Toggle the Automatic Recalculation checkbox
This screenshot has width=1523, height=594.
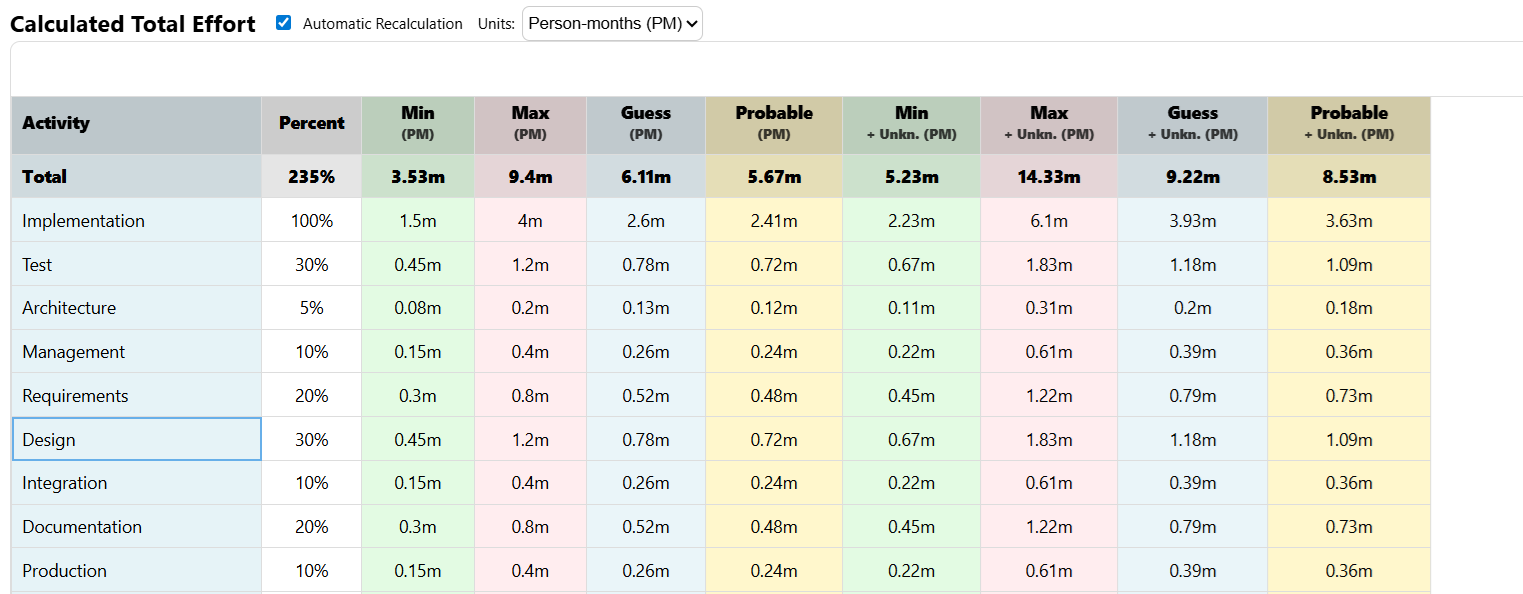pos(284,23)
